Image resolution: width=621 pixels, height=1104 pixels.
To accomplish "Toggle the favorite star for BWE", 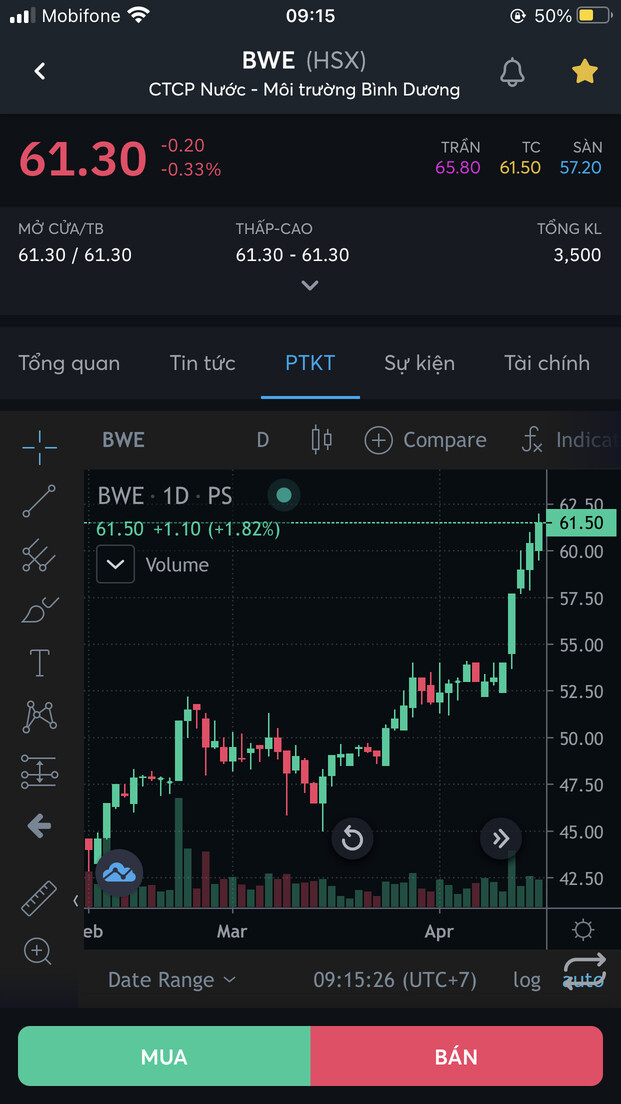I will pos(584,71).
